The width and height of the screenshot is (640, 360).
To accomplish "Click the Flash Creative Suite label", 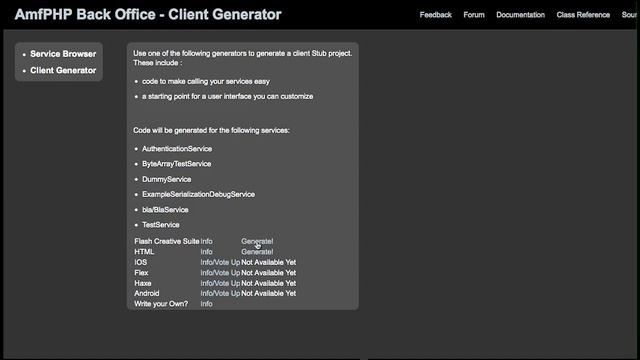I will pos(167,241).
